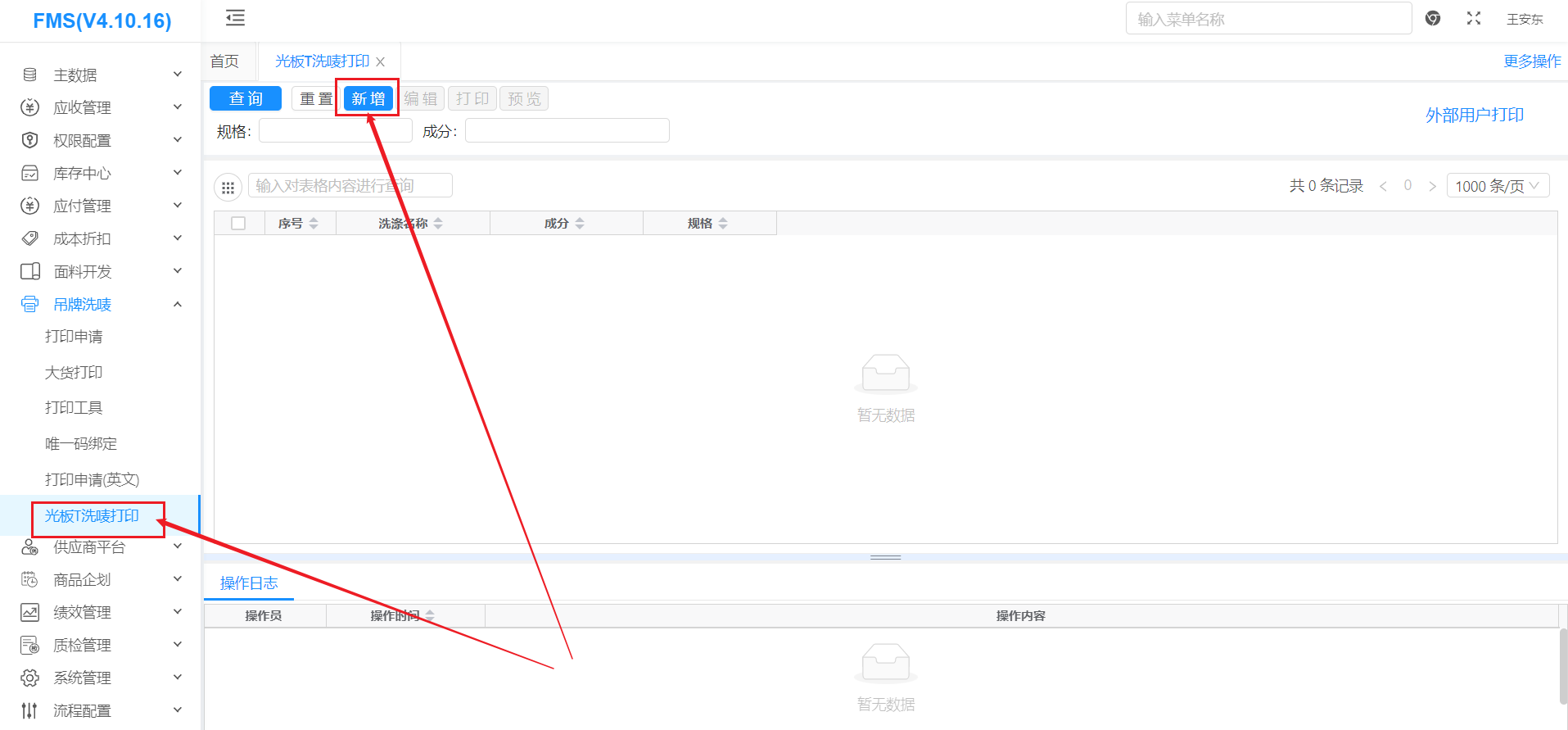Screen dimensions: 1568x730
Task: Sort the 序号 column using its sort arrows
Action: [x=314, y=224]
